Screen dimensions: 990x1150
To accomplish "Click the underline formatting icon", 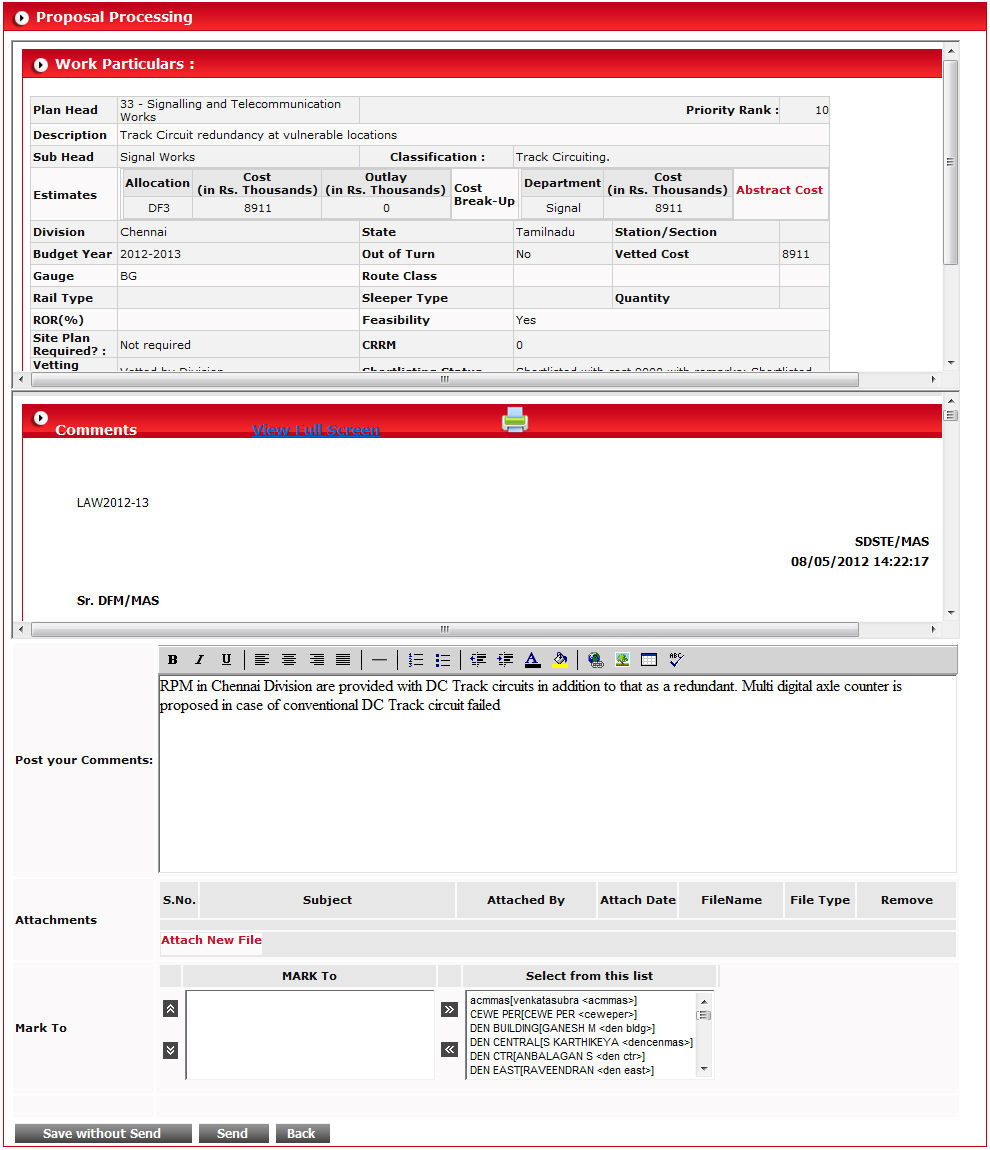I will coord(226,660).
